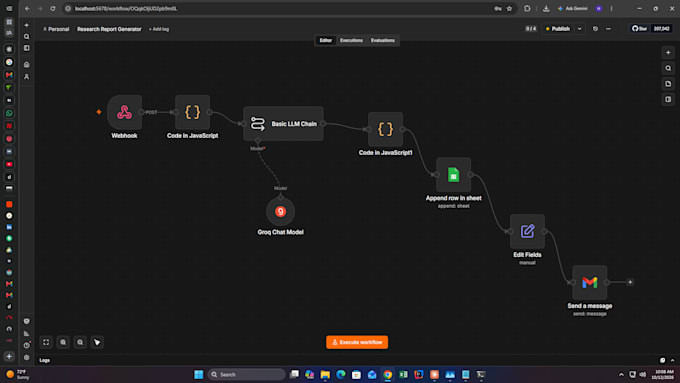Open the Edit Fields node
This screenshot has width=680, height=383.
[527, 231]
